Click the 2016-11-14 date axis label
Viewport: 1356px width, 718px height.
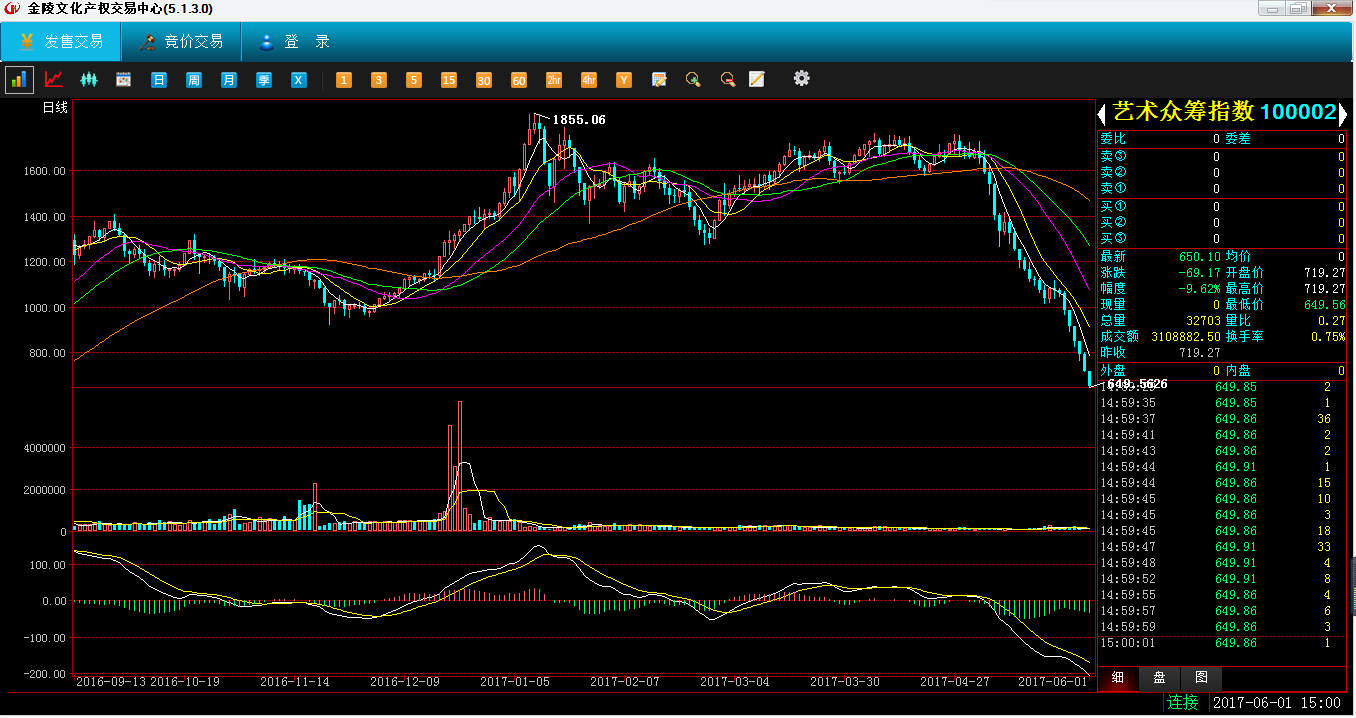[295, 682]
